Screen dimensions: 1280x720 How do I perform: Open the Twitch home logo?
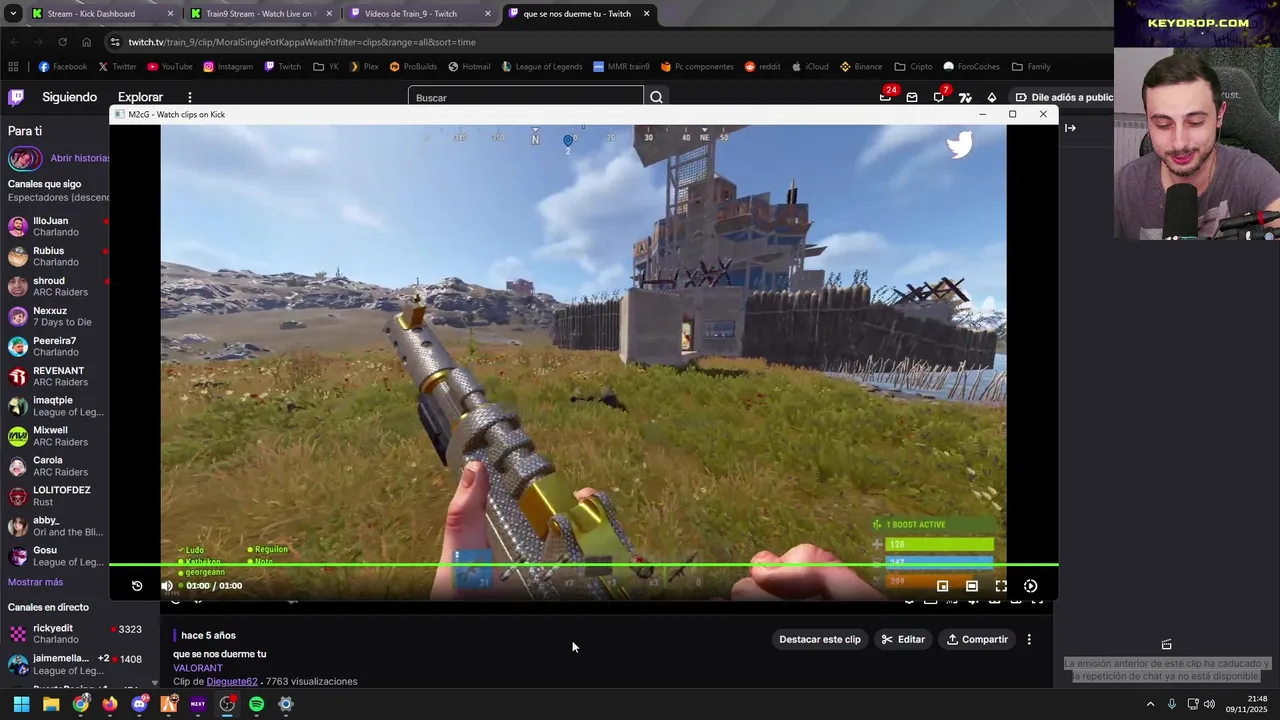16,97
